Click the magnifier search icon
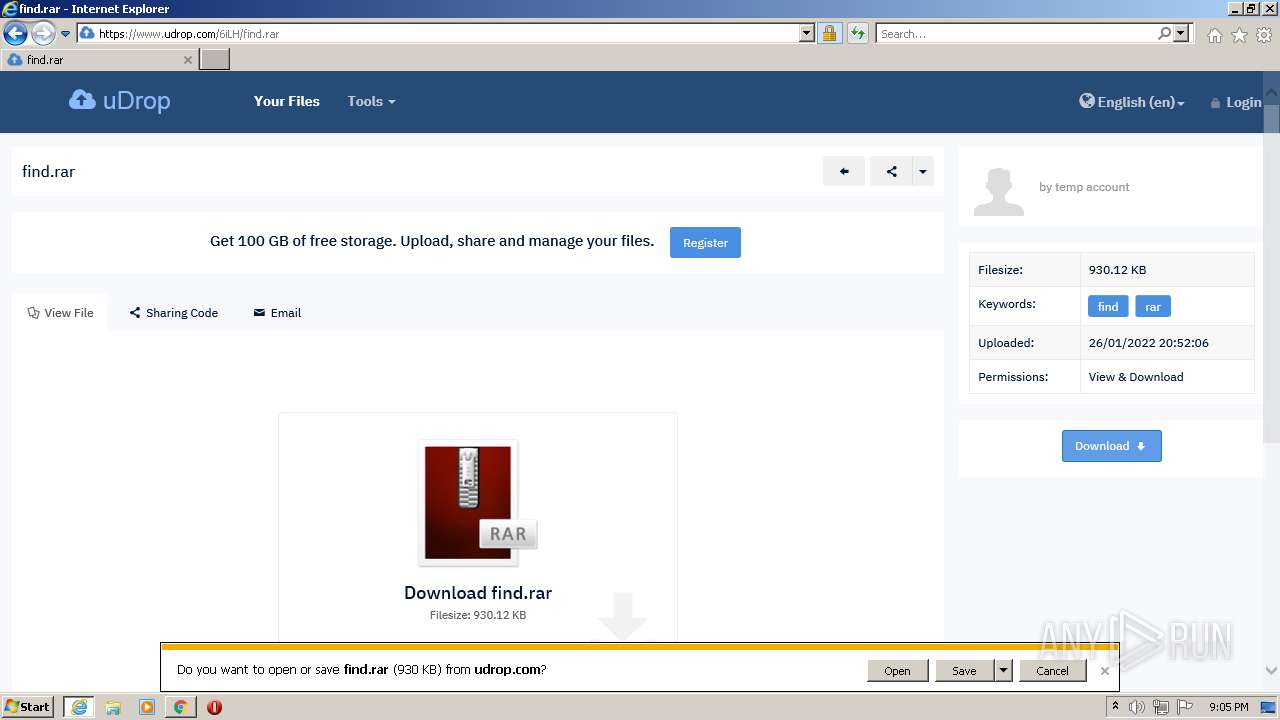This screenshot has height=720, width=1280. point(1164,33)
